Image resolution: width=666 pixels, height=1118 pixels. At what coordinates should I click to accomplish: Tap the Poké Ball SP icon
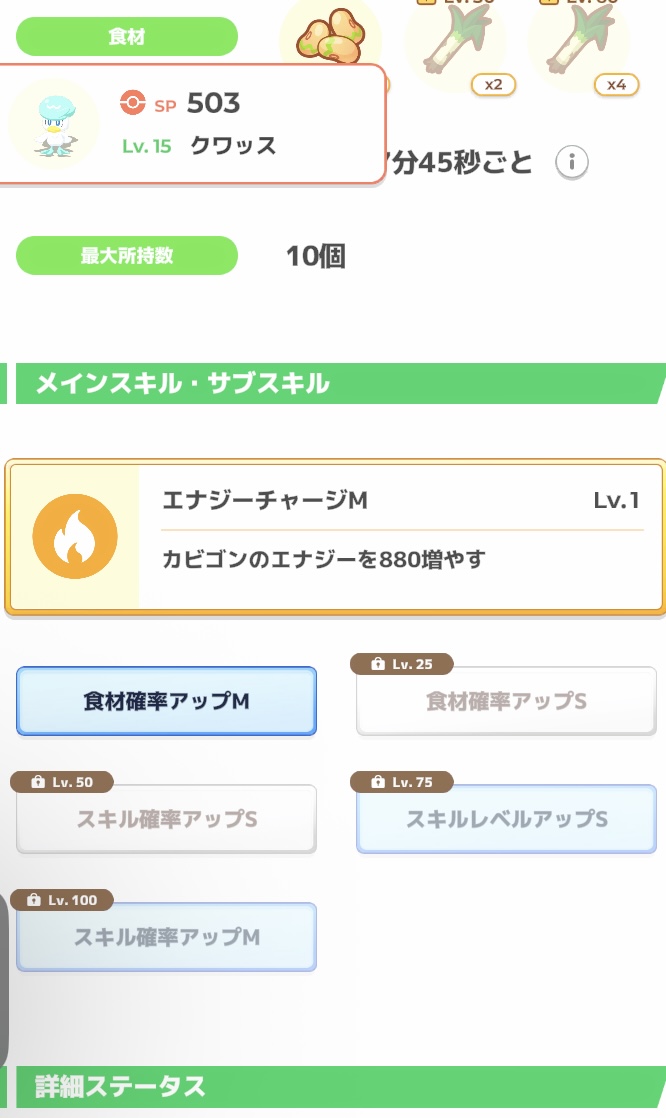pyautogui.click(x=132, y=102)
